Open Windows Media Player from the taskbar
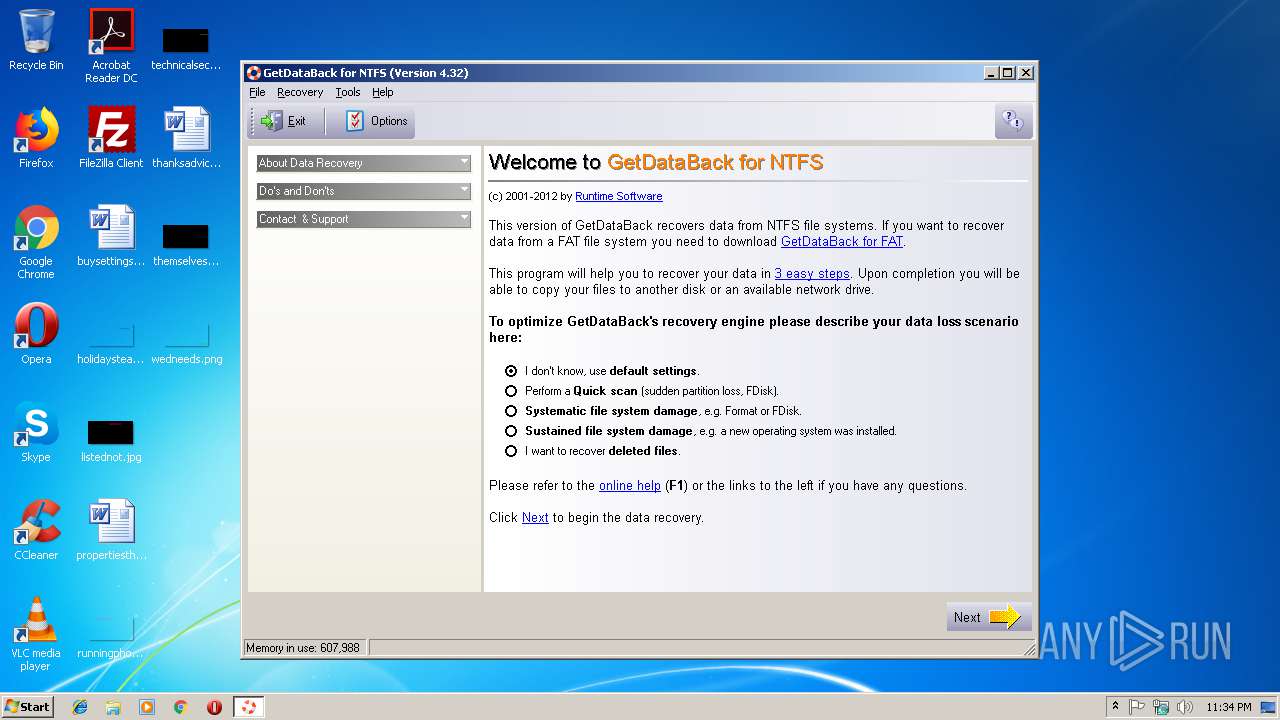Screen dimensions: 1280x720 coord(147,707)
